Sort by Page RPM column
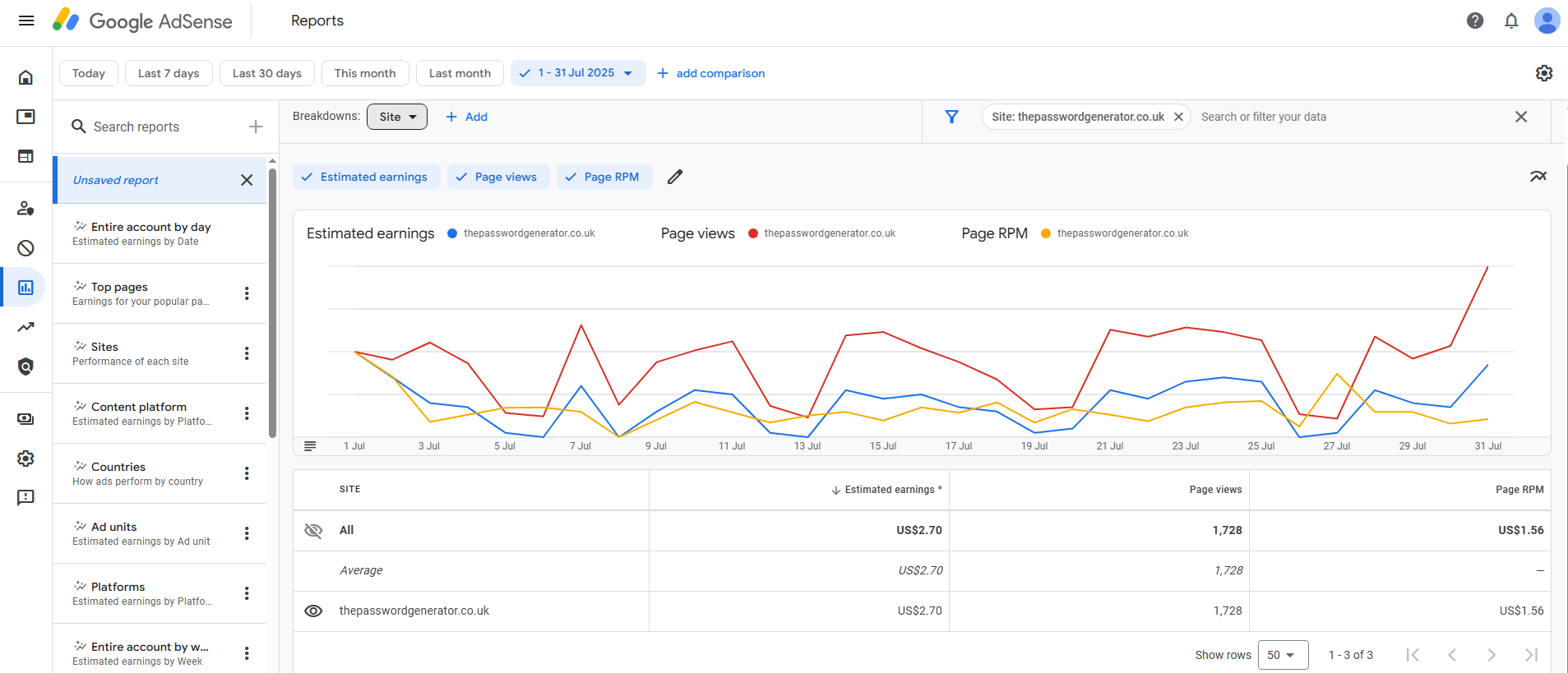The width and height of the screenshot is (1568, 673). click(x=1519, y=490)
